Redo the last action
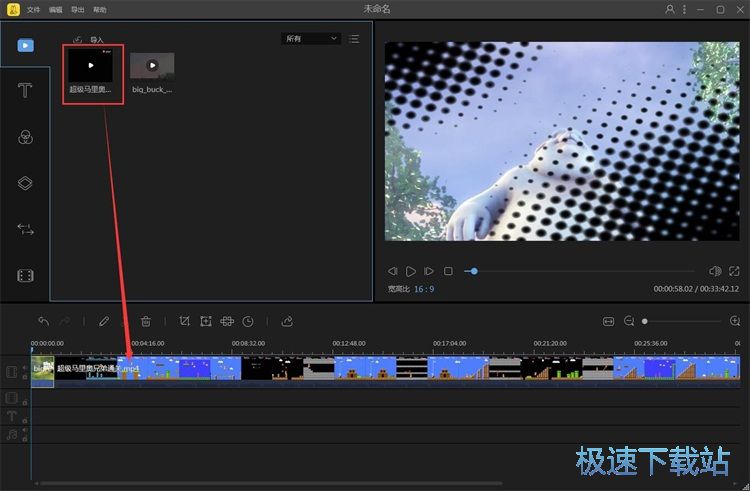750x491 pixels. (65, 321)
